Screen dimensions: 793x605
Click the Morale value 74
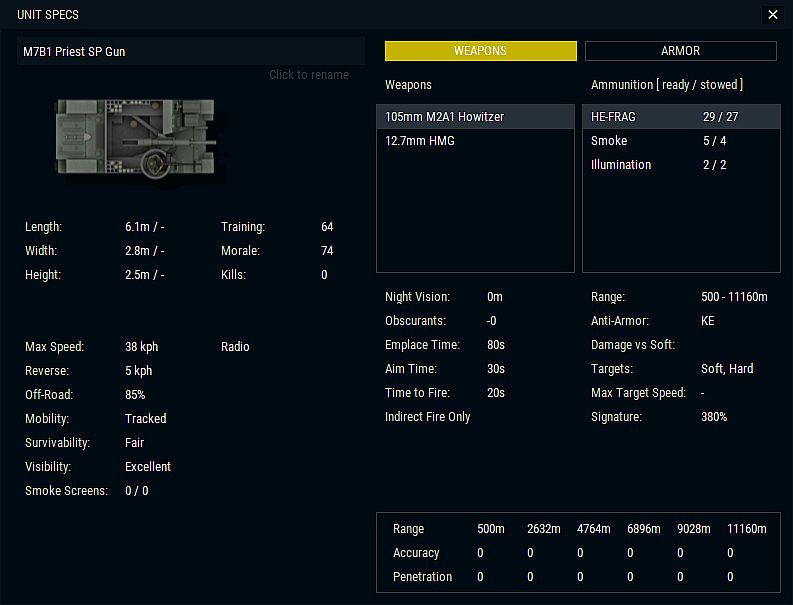[327, 251]
